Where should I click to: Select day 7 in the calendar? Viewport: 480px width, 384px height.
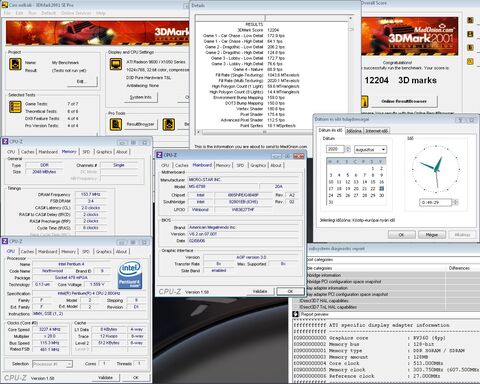click(364, 175)
